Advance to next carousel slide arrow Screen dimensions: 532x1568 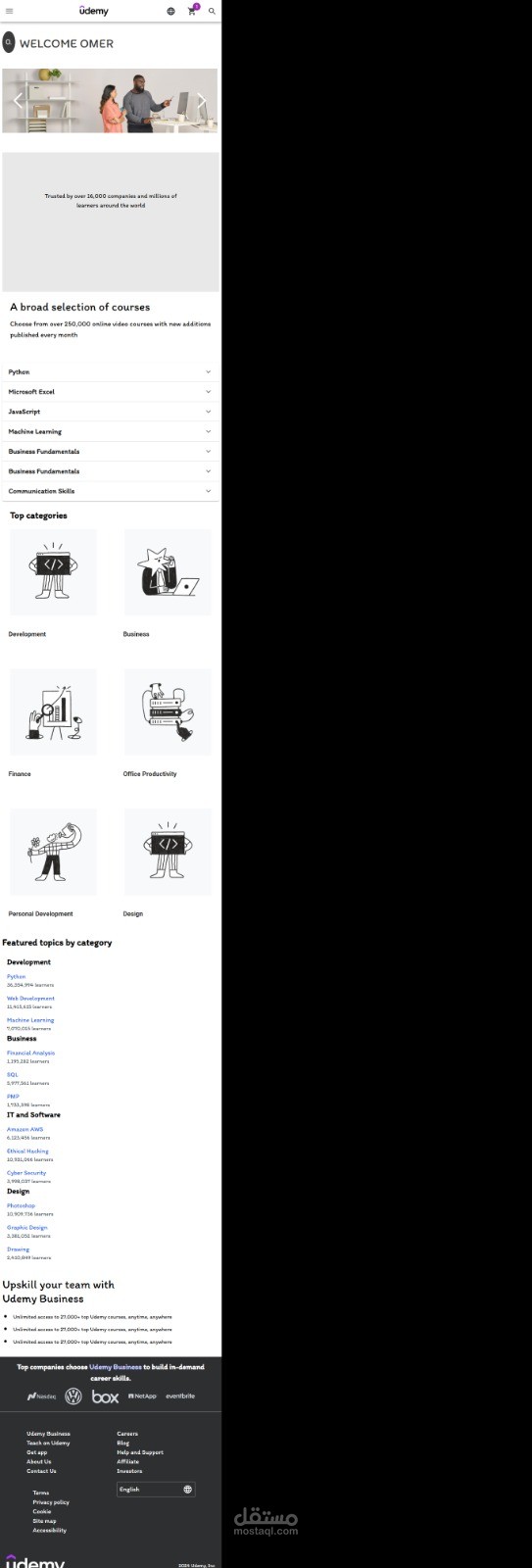point(202,100)
